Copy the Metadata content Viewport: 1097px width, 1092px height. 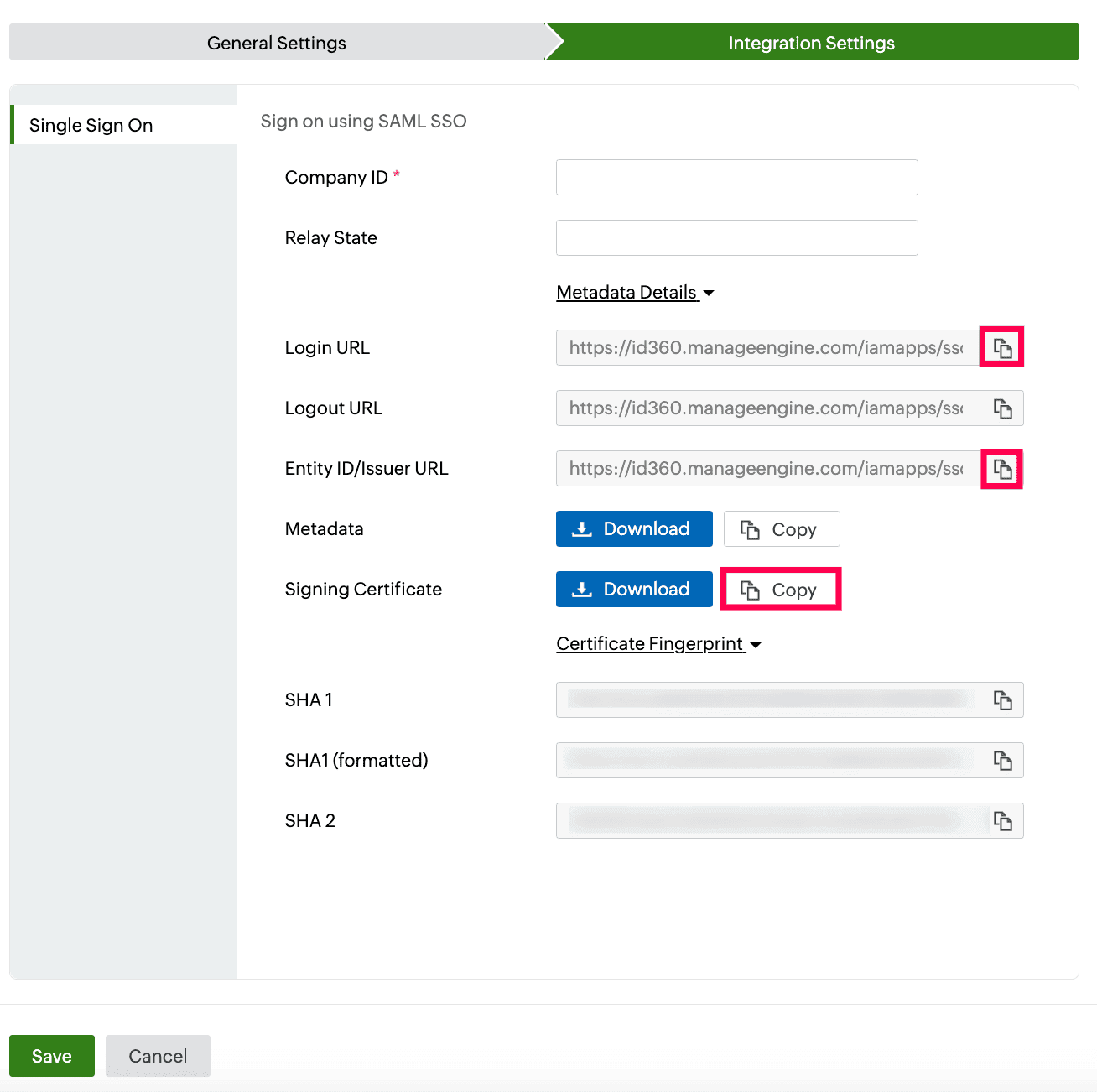[782, 529]
